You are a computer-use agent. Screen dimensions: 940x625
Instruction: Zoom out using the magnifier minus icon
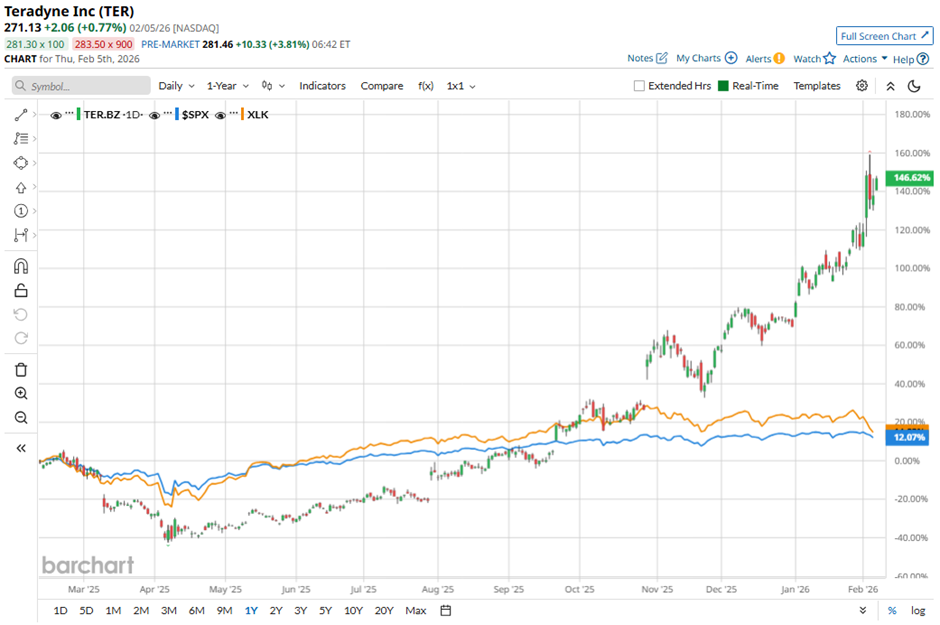pos(20,418)
